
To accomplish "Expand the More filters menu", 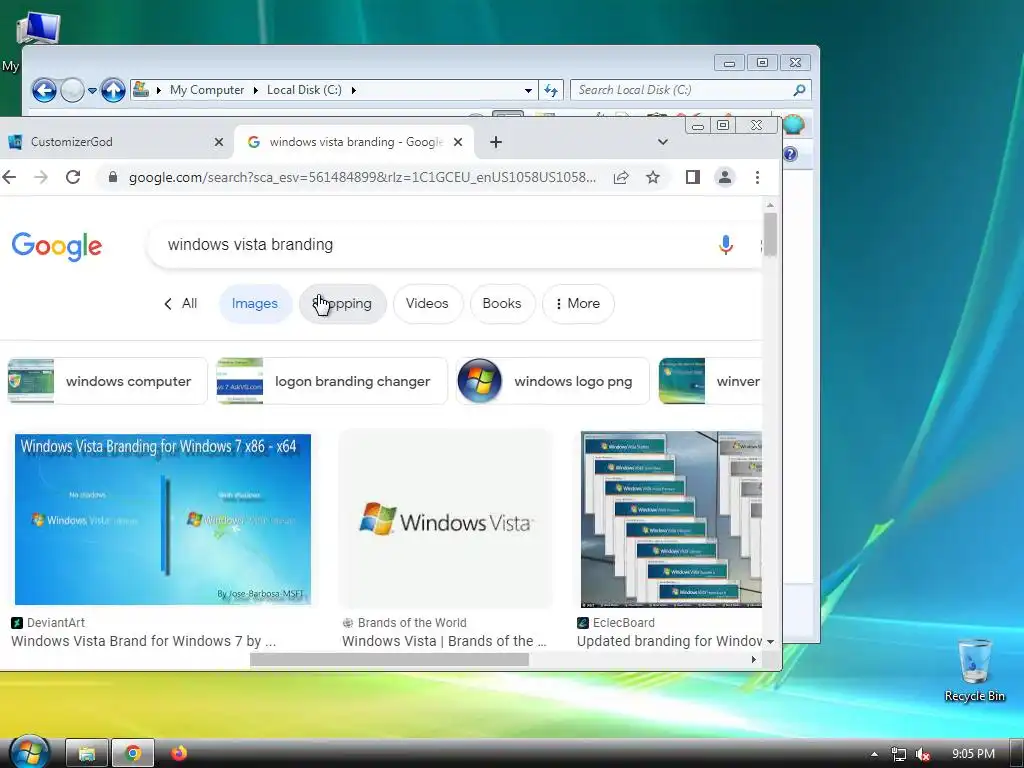I will click(x=578, y=304).
